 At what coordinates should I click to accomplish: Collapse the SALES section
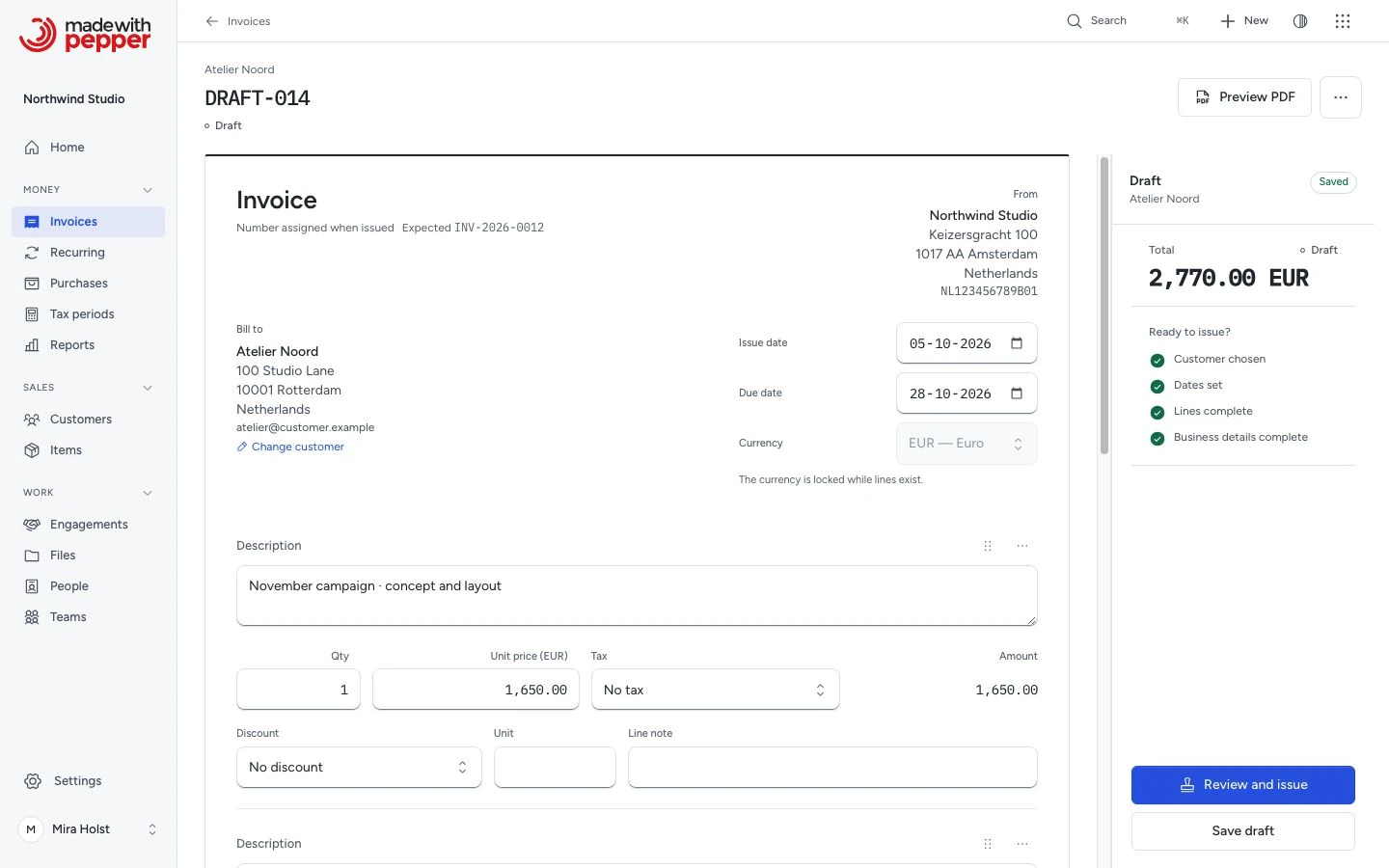(x=148, y=388)
